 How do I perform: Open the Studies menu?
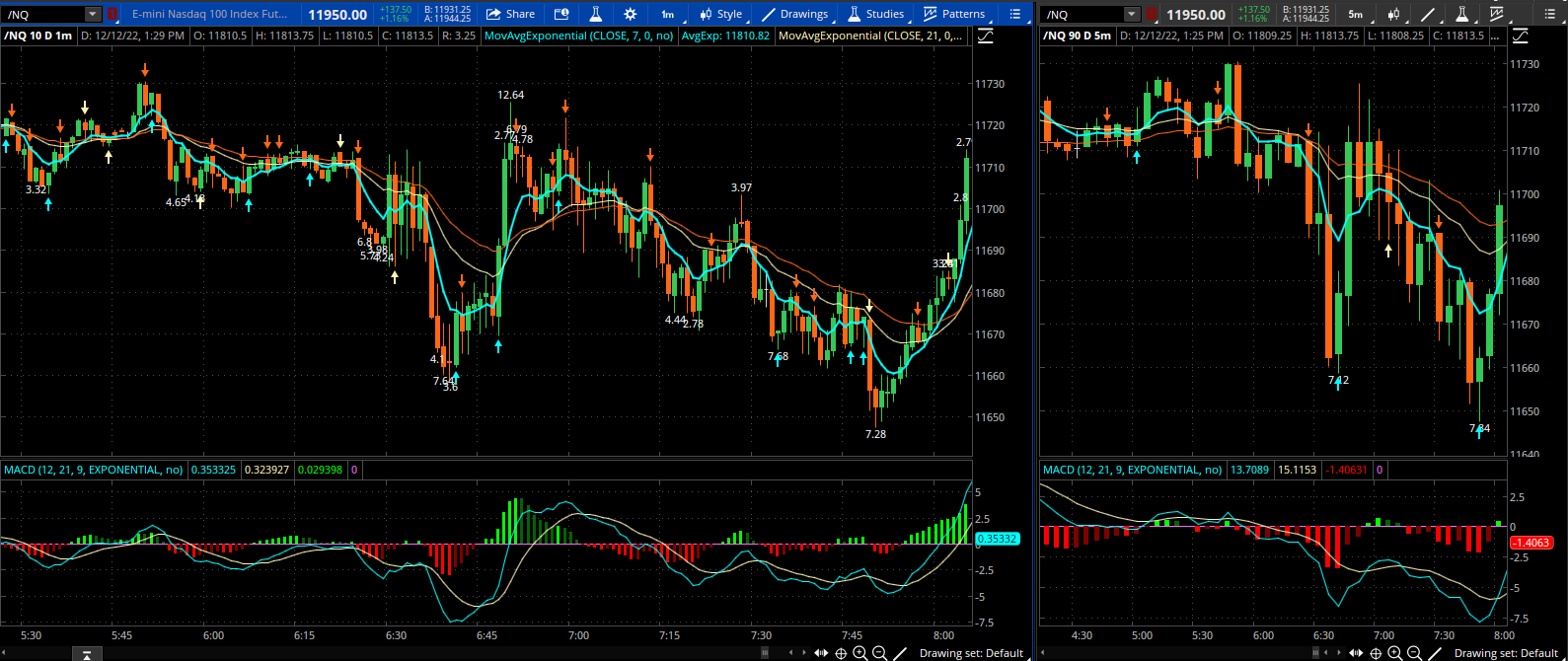(x=876, y=14)
